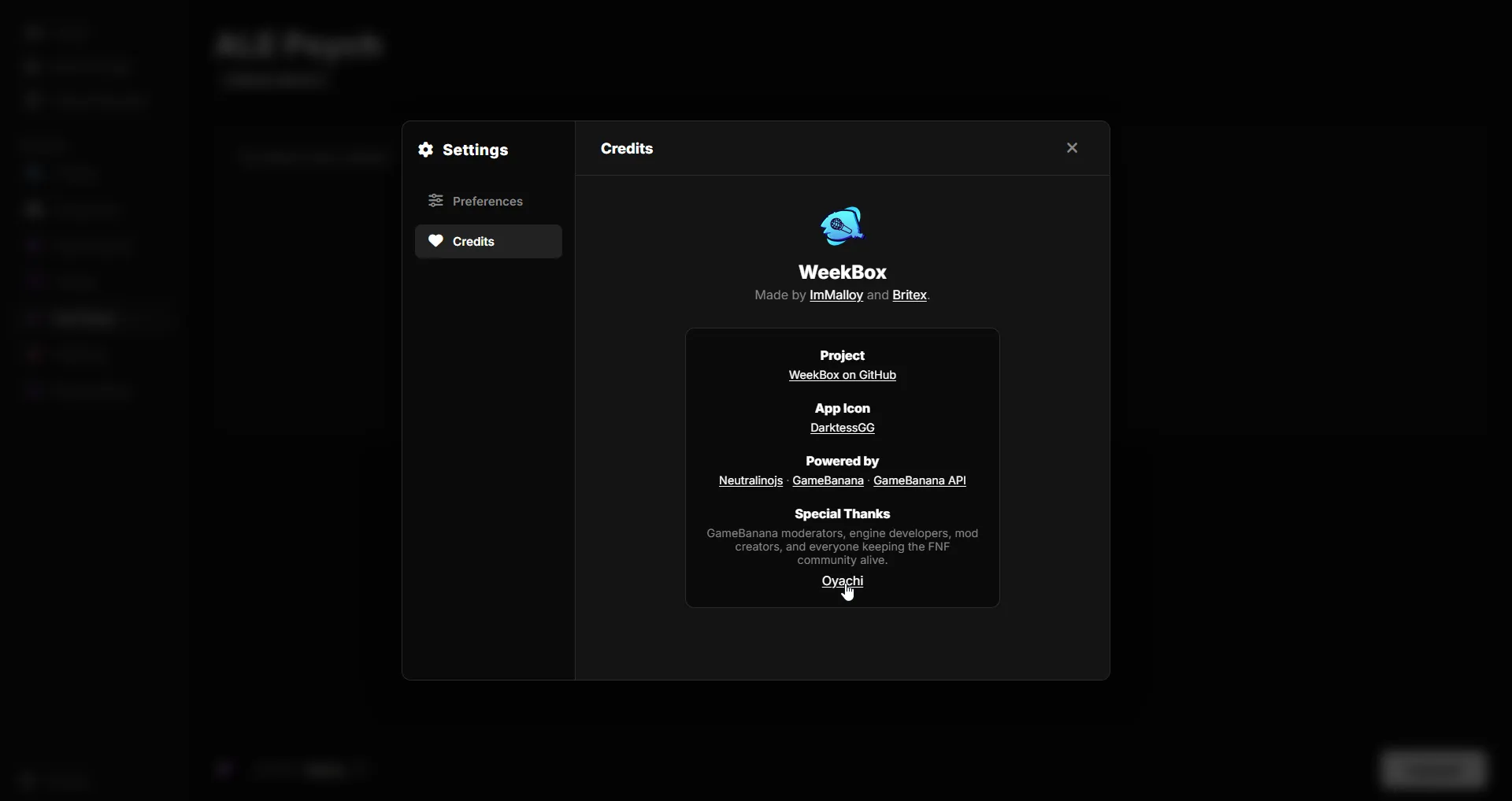Open the ImMalloy author link
This screenshot has width=1512, height=801.
pyautogui.click(x=836, y=295)
